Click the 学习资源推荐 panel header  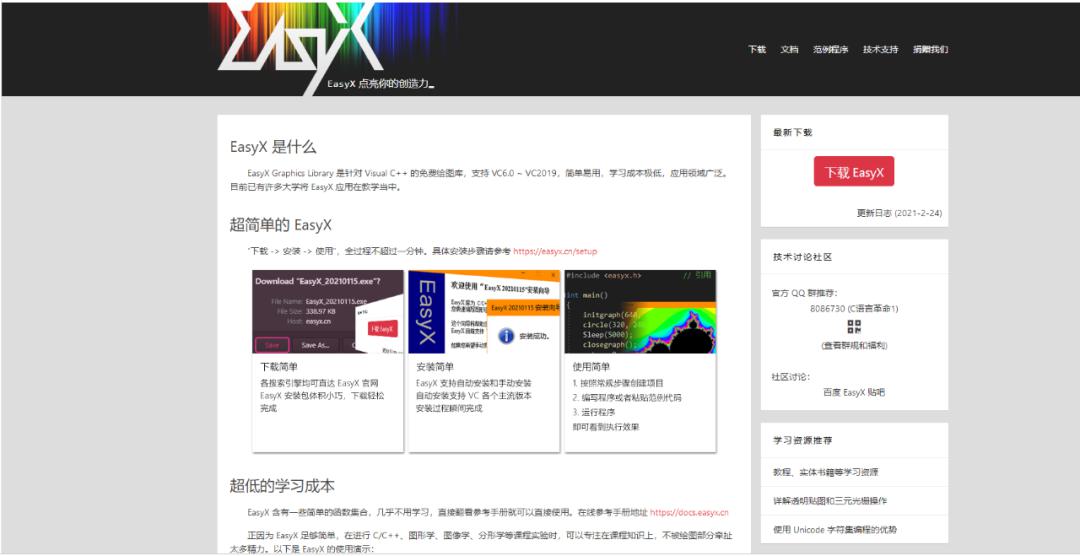[802, 440]
